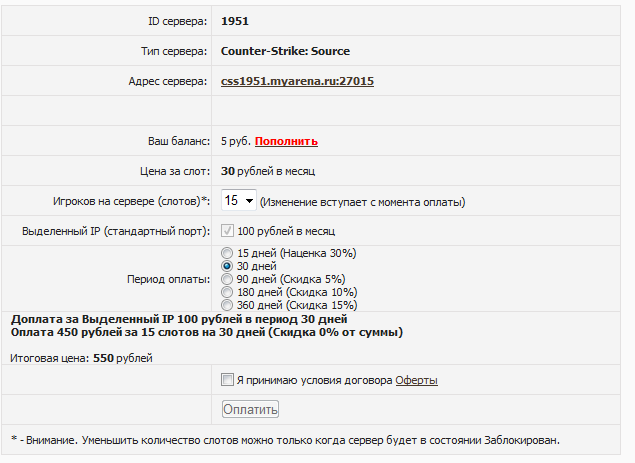Click the red Пополнить balance link
Viewport: 635px width, 463px height.
286,141
